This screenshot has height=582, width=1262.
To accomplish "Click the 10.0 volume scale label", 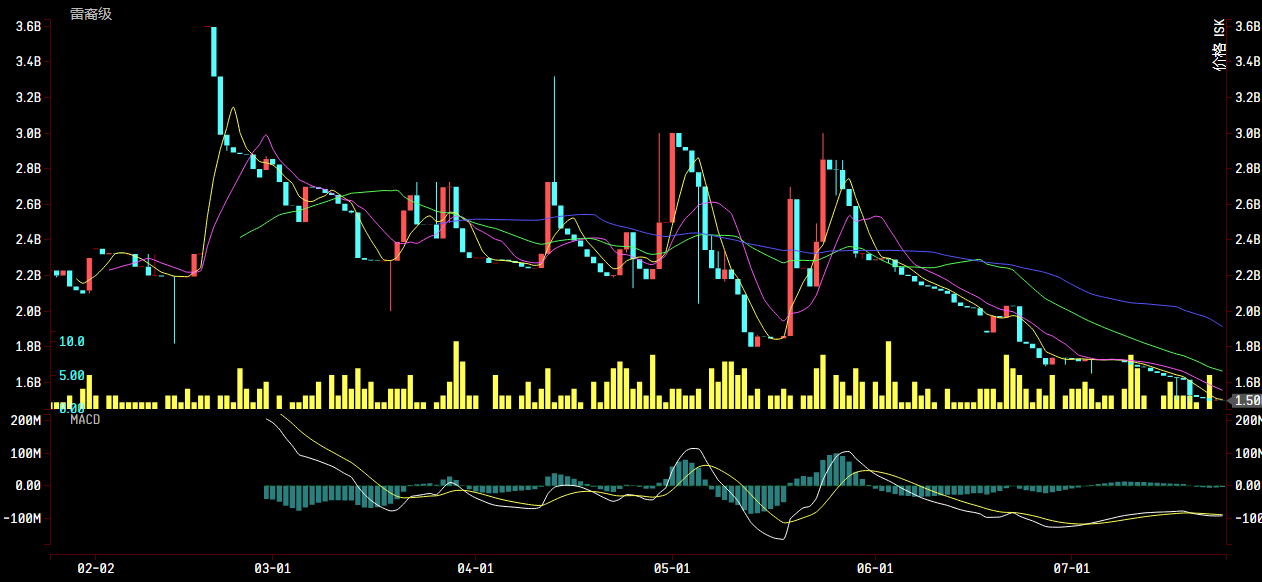I will tap(71, 342).
